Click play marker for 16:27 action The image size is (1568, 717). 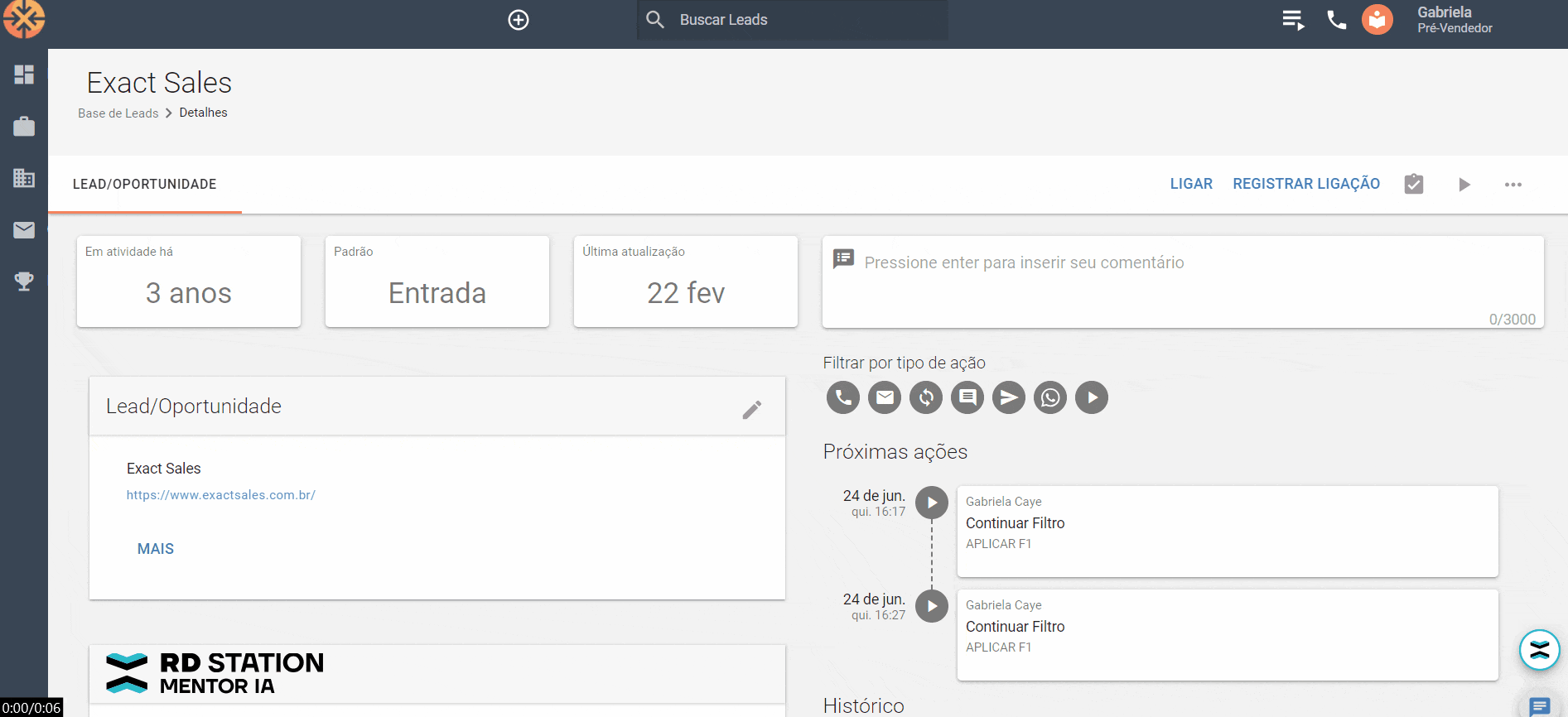pos(932,606)
